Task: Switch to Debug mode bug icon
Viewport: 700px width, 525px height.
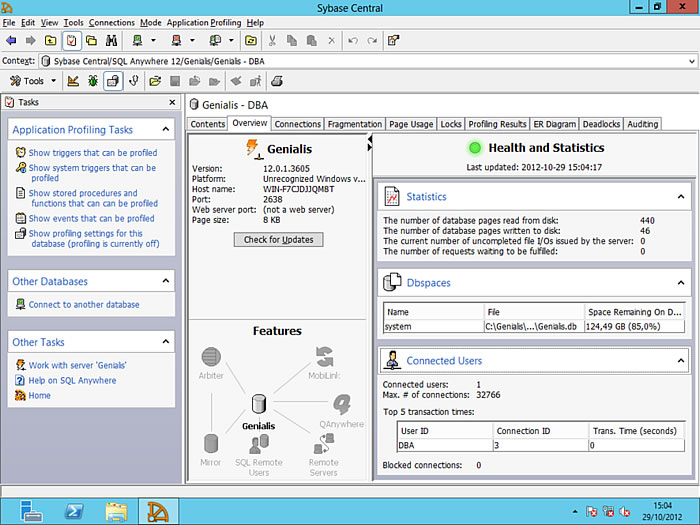Action: tap(93, 81)
